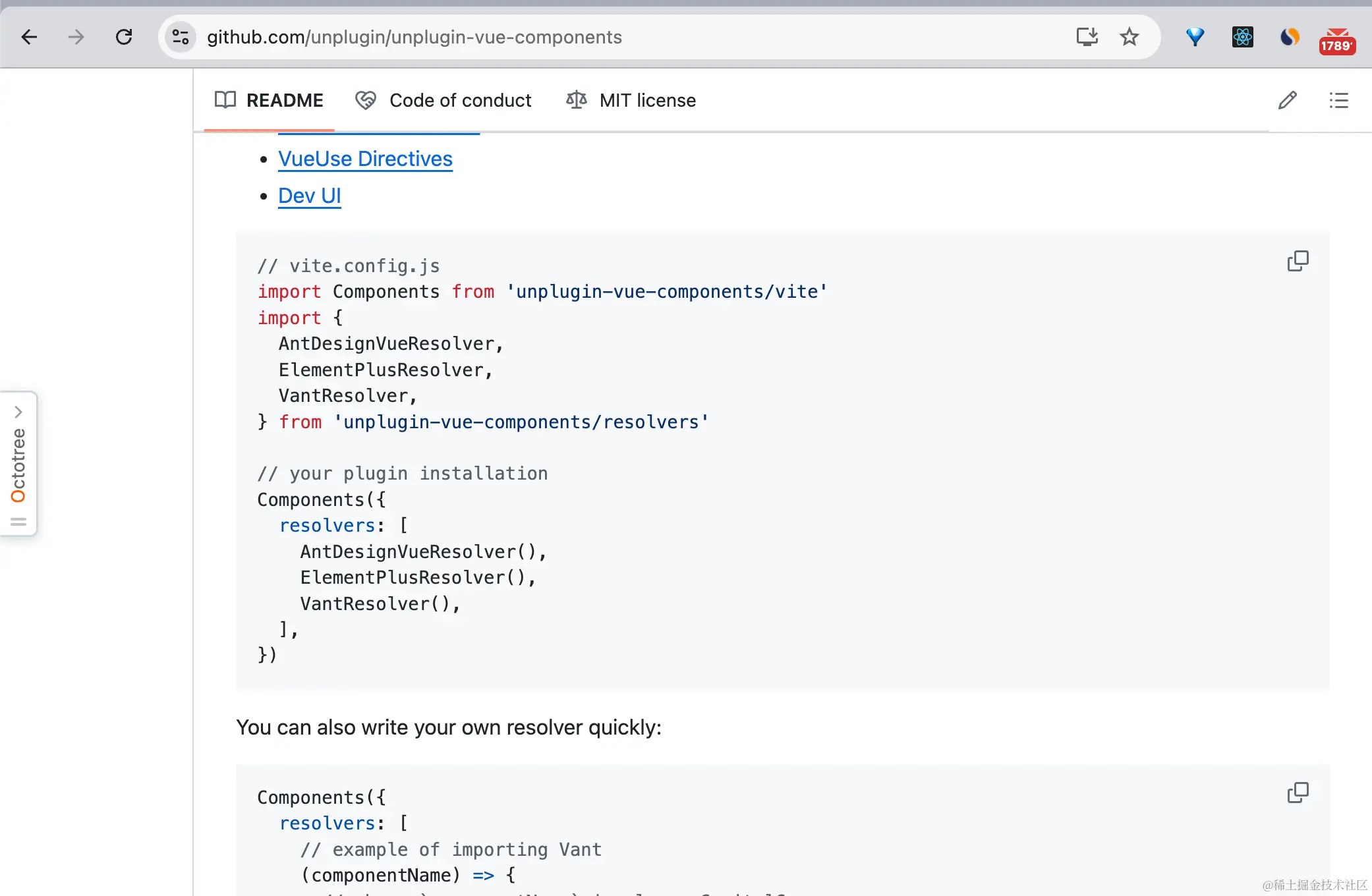
Task: Edit the README with the pencil icon
Action: click(1288, 100)
